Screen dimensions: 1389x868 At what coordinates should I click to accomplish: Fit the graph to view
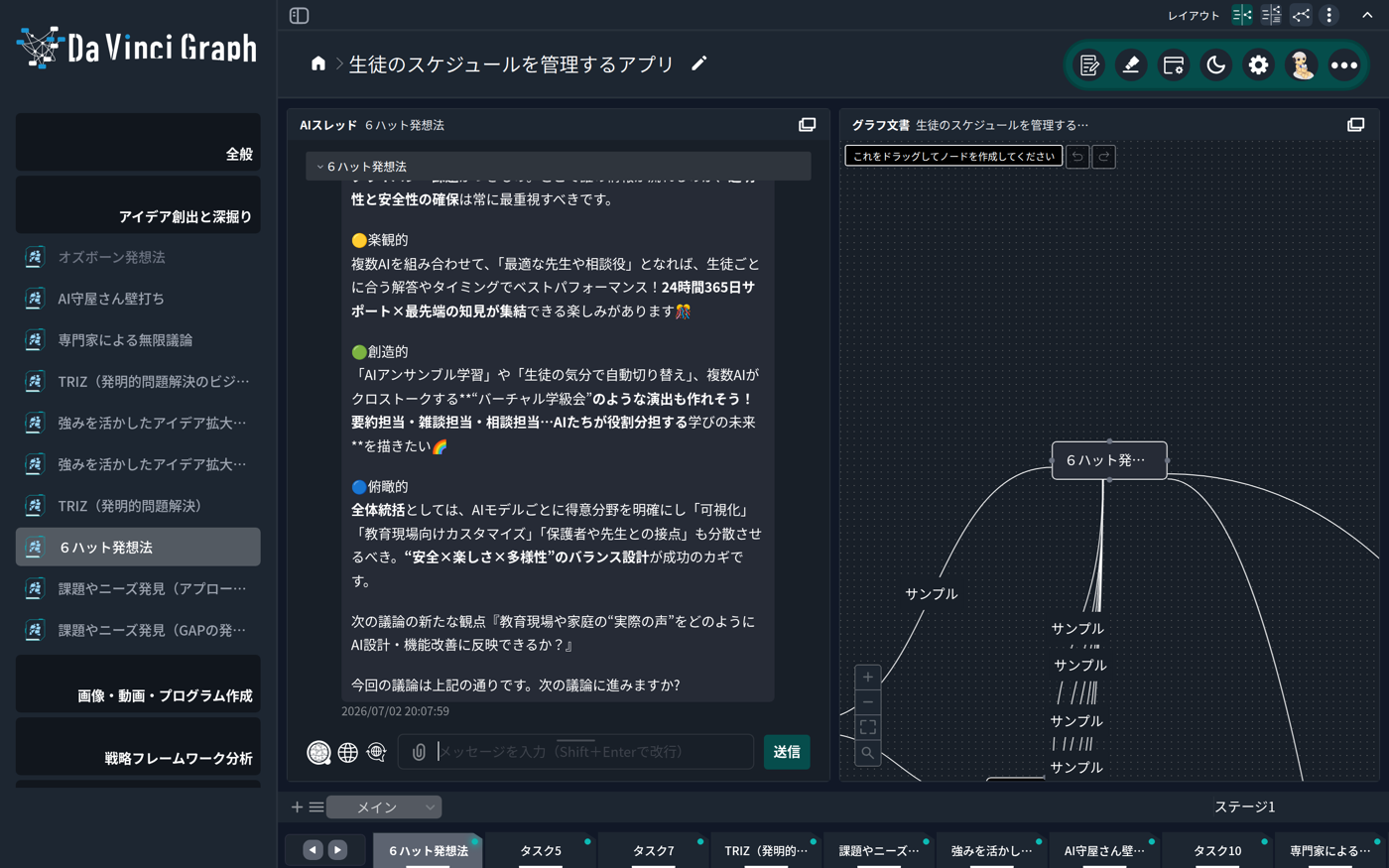(x=868, y=727)
